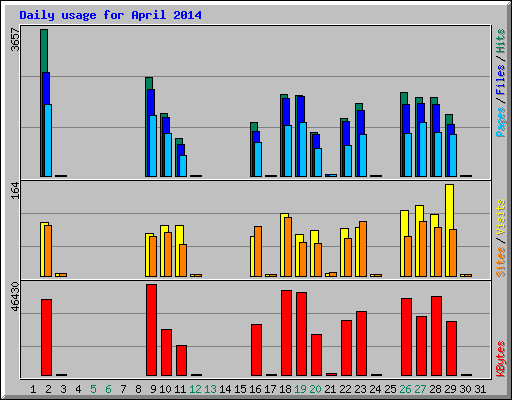Click the 164 visits axis value
Image resolution: width=512 pixels, height=400 pixels.
16,191
